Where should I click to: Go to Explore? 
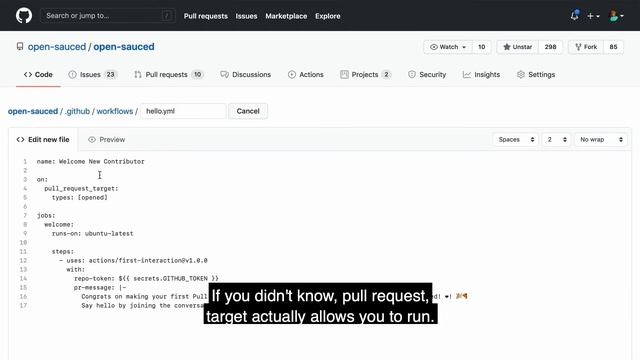coord(327,16)
